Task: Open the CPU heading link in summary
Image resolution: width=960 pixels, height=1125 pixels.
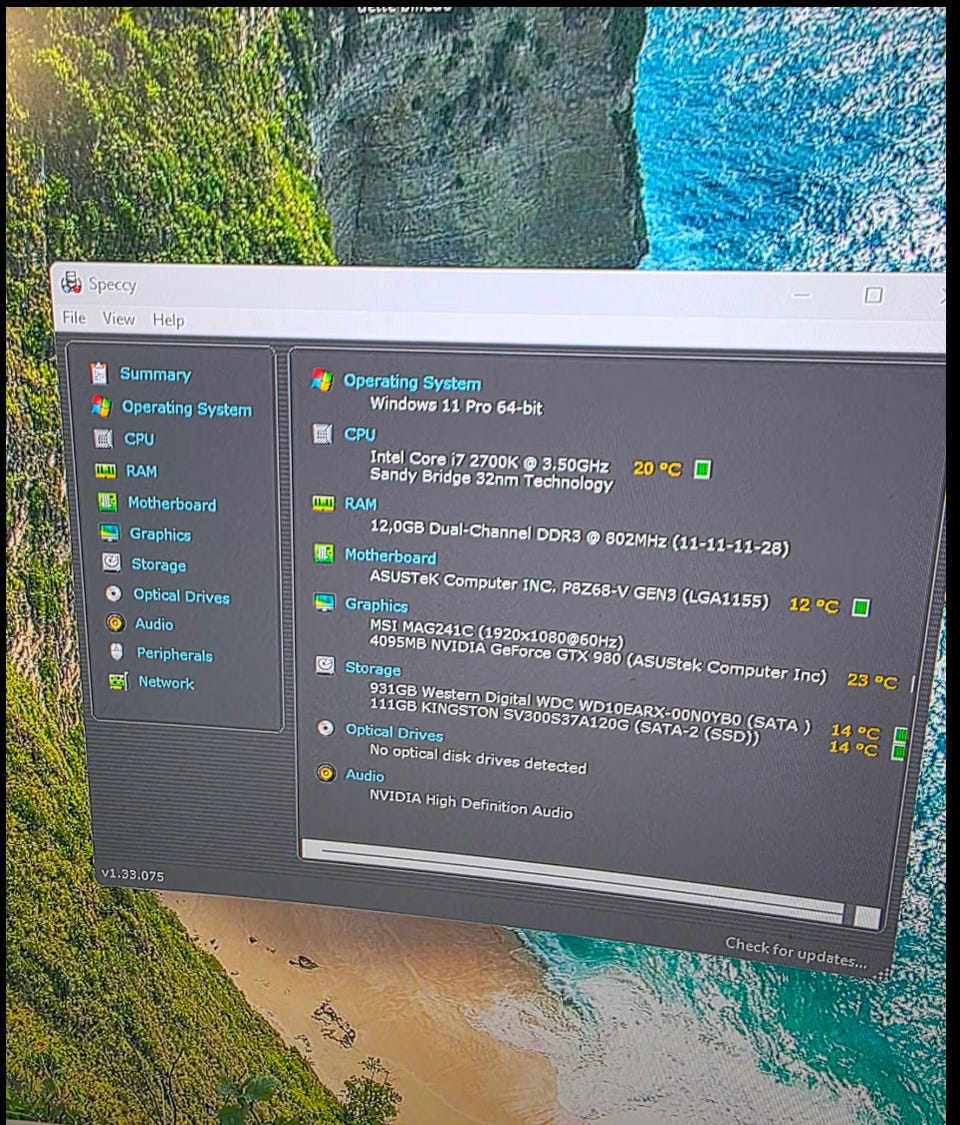Action: pyautogui.click(x=359, y=434)
